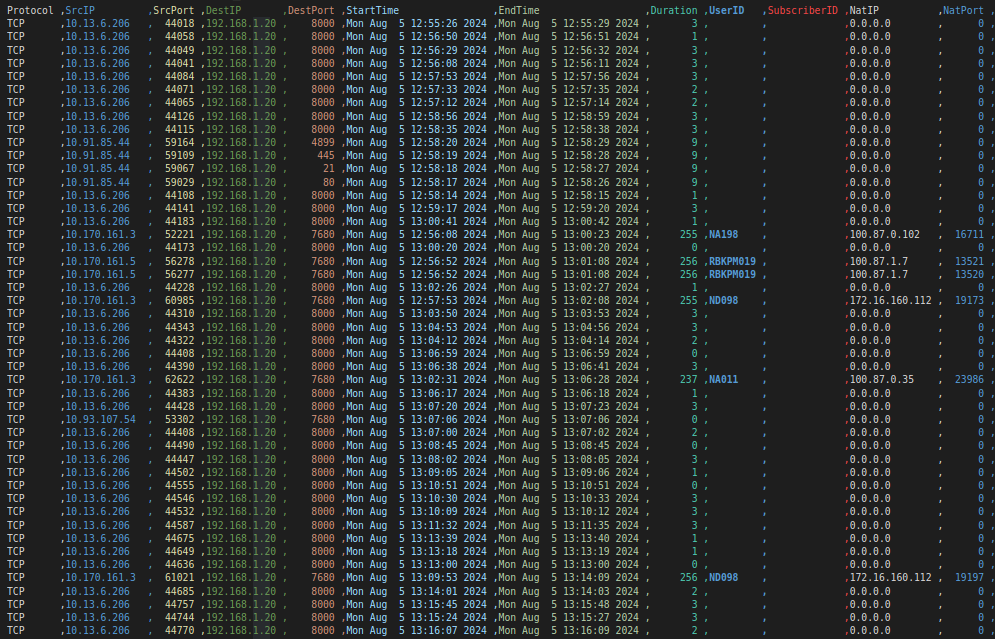Click destination port 4899
The width and height of the screenshot is (995, 639).
pyautogui.click(x=322, y=142)
